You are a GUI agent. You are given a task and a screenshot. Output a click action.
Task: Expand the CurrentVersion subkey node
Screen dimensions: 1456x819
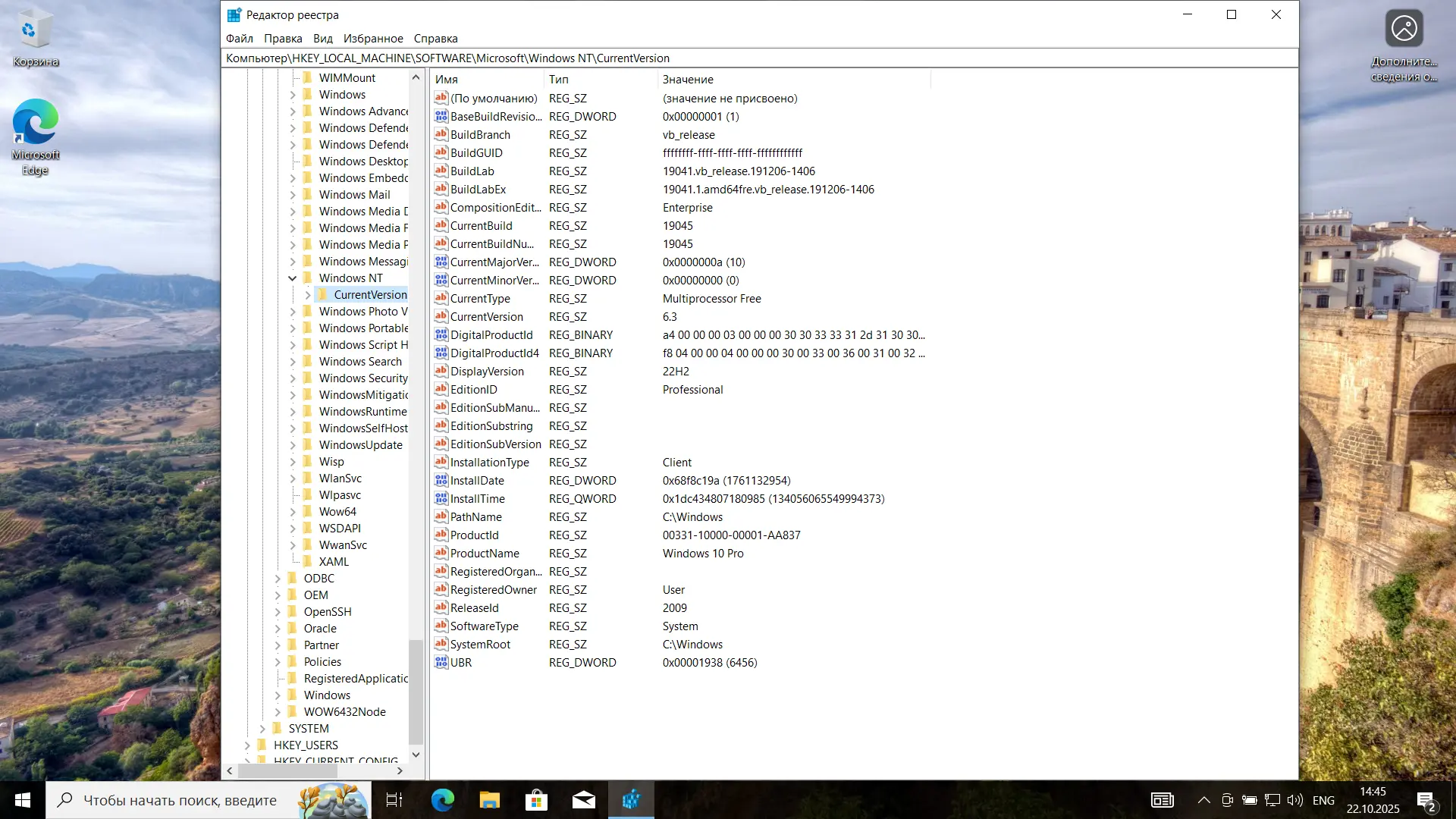coord(308,295)
